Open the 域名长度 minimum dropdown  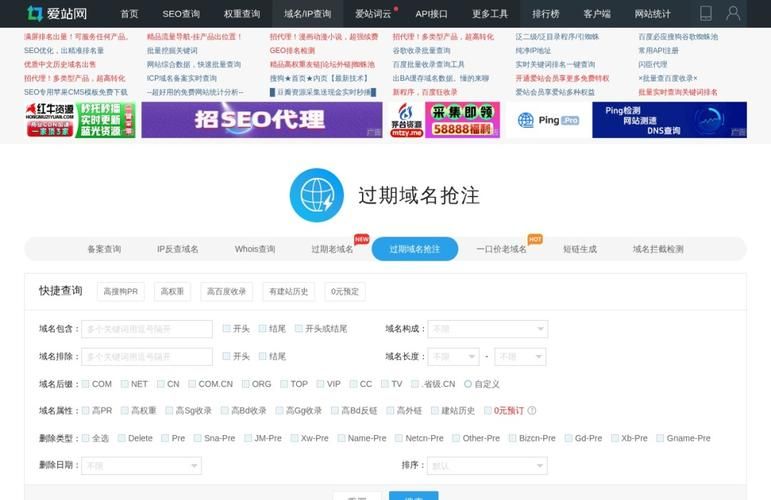tap(453, 356)
